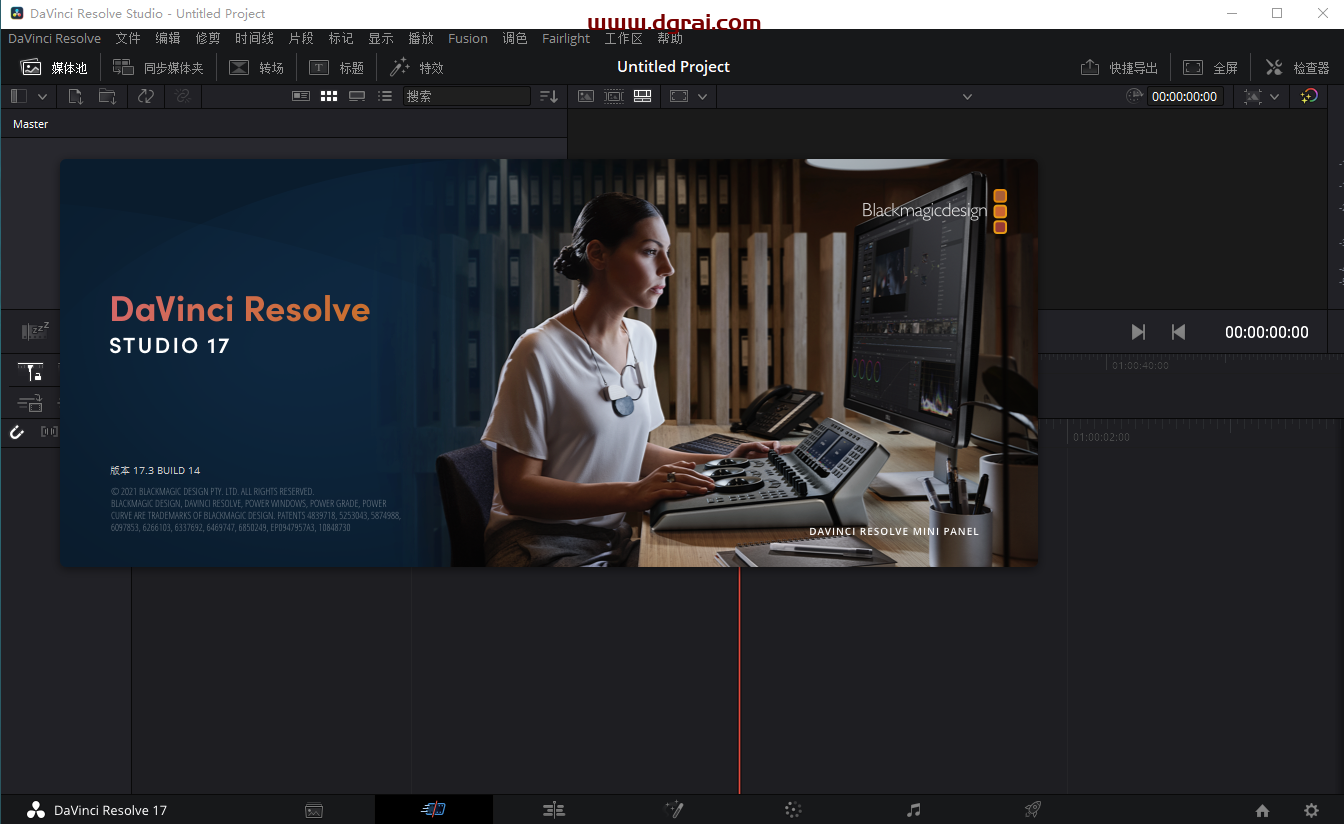The width and height of the screenshot is (1344, 824).
Task: Click the 搜索 search field
Action: 466,96
